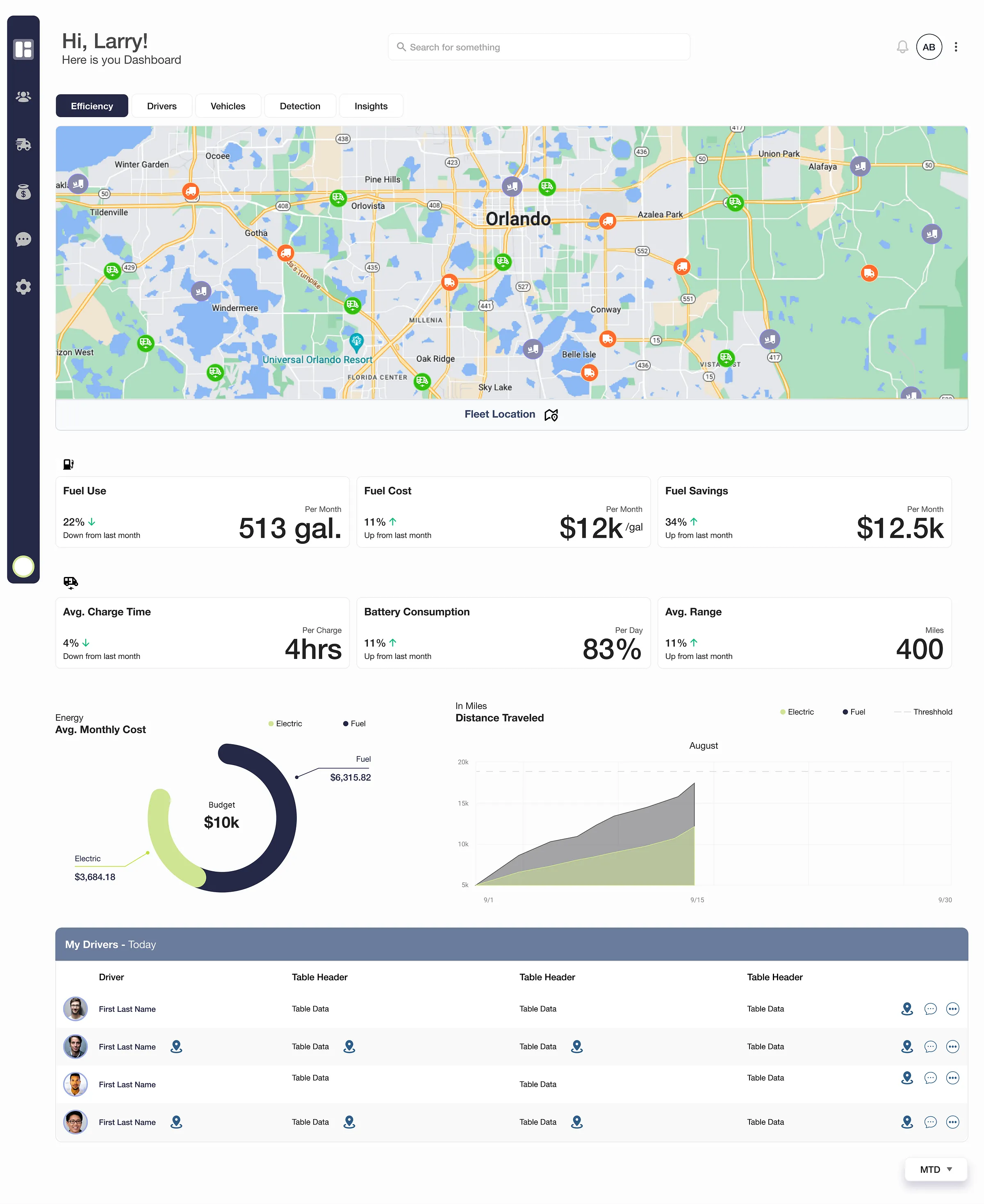984x1204 pixels.
Task: Click the AB profile avatar button
Action: (x=929, y=47)
